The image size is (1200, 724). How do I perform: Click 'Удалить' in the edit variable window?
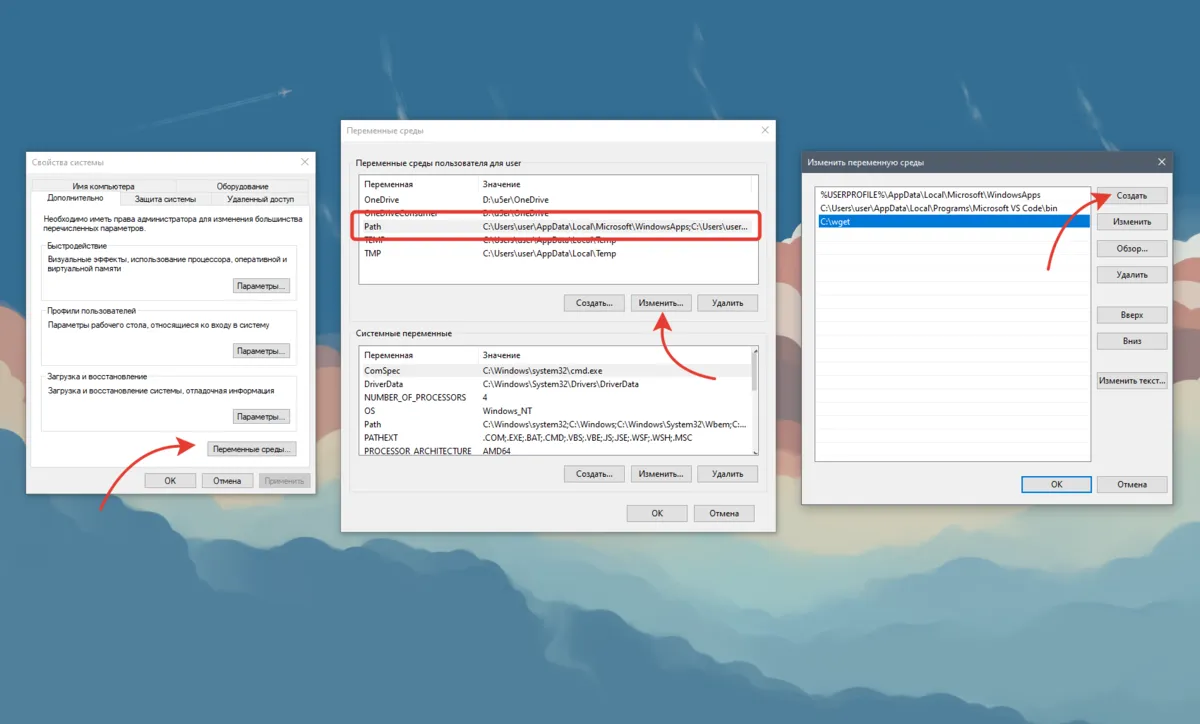pyautogui.click(x=1132, y=274)
